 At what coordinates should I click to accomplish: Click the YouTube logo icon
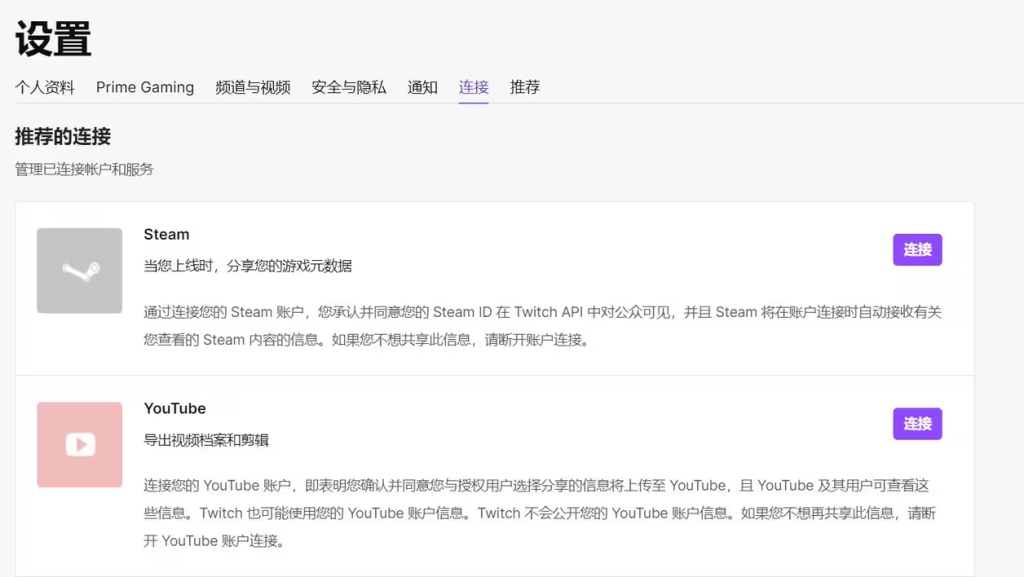pos(80,444)
